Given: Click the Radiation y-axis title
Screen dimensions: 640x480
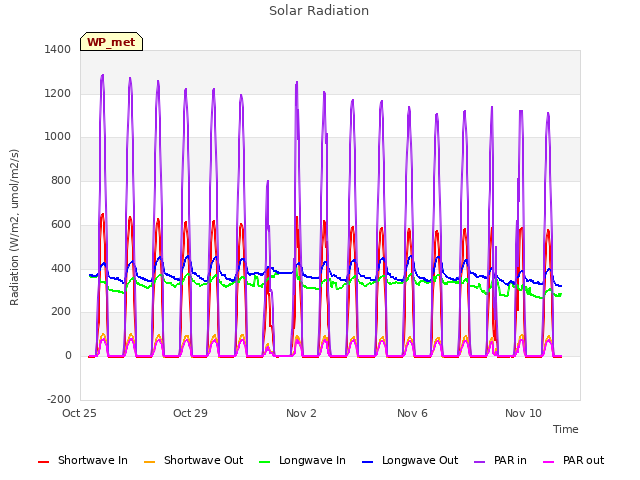Looking at the screenshot, I should 14,227.
